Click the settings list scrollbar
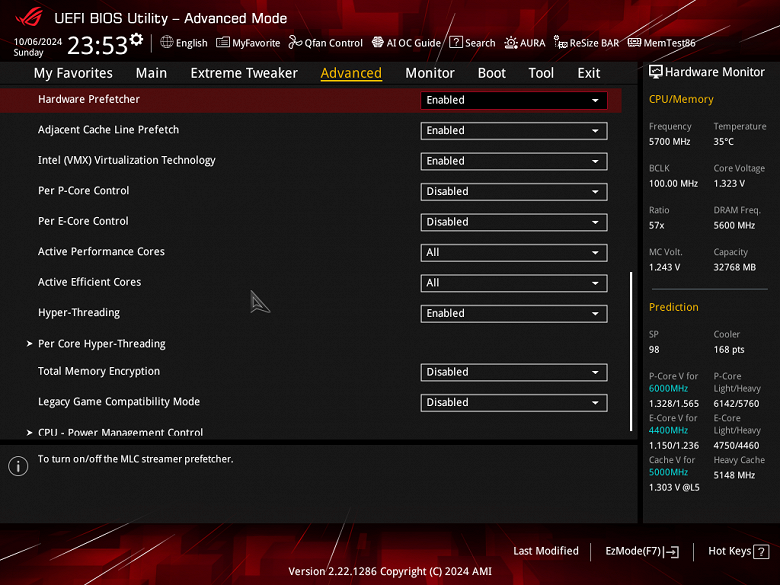Screen dimensions: 780x585 631,351
